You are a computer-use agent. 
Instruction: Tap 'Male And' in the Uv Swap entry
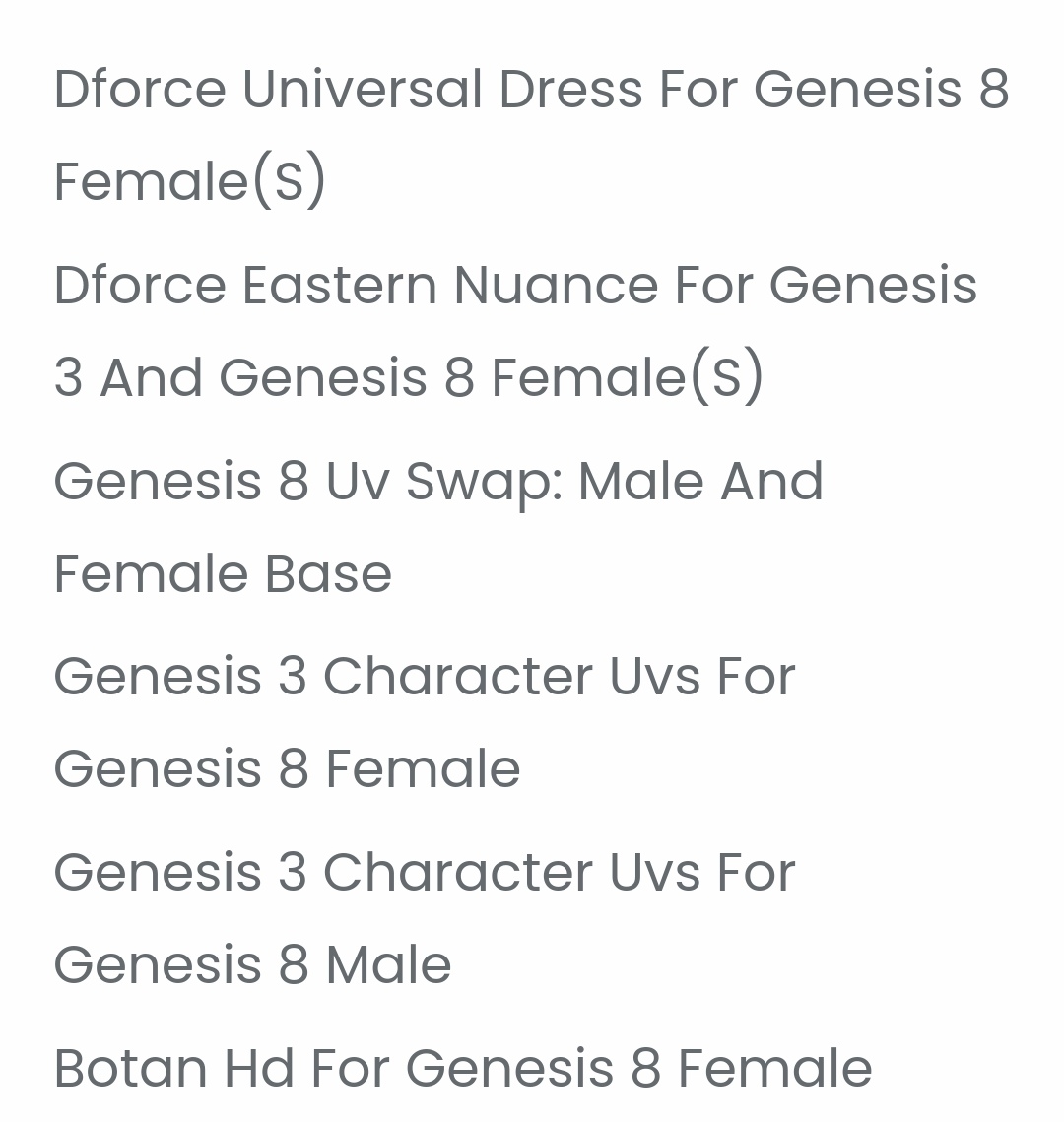(x=700, y=482)
